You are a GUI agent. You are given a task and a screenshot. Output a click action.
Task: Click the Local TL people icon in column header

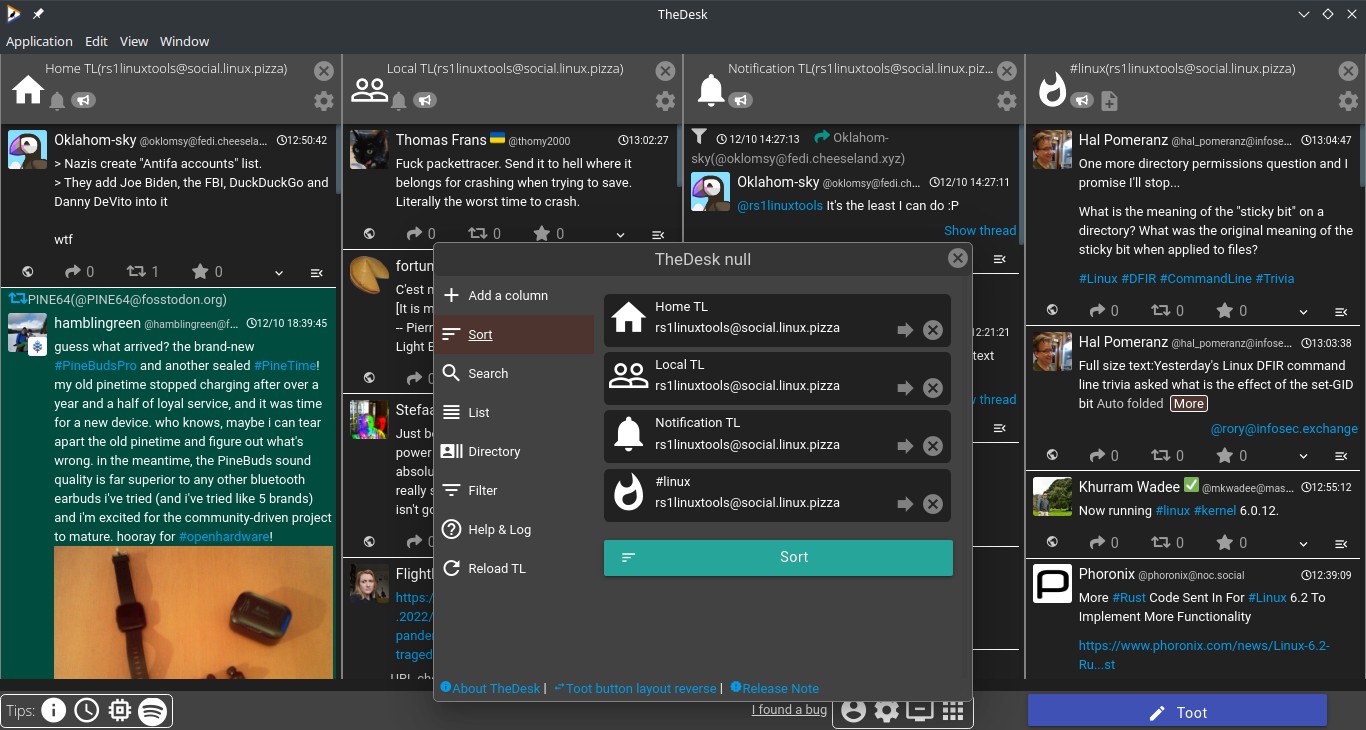coord(370,90)
